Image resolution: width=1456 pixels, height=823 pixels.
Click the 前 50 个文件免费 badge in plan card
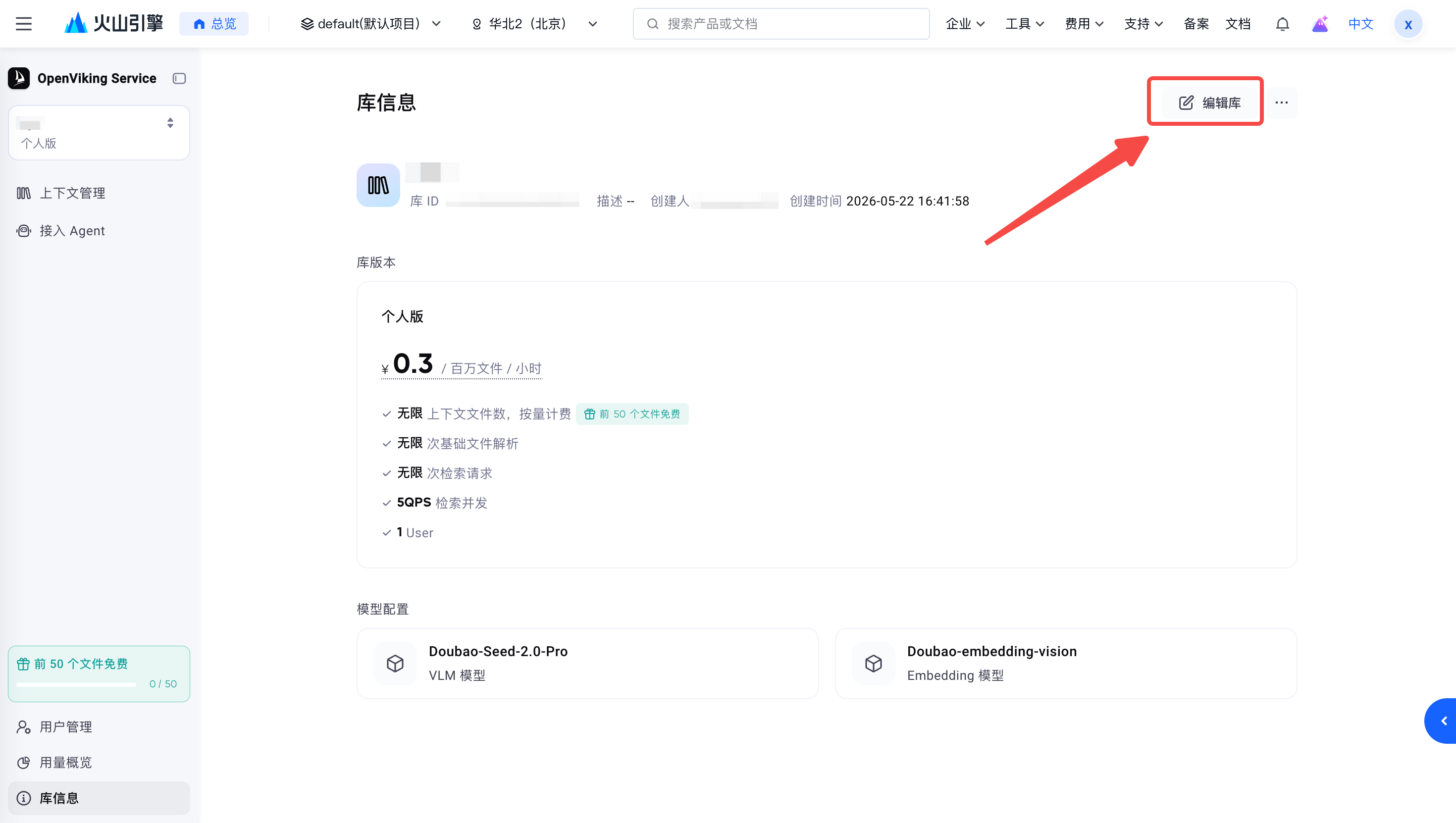click(632, 414)
